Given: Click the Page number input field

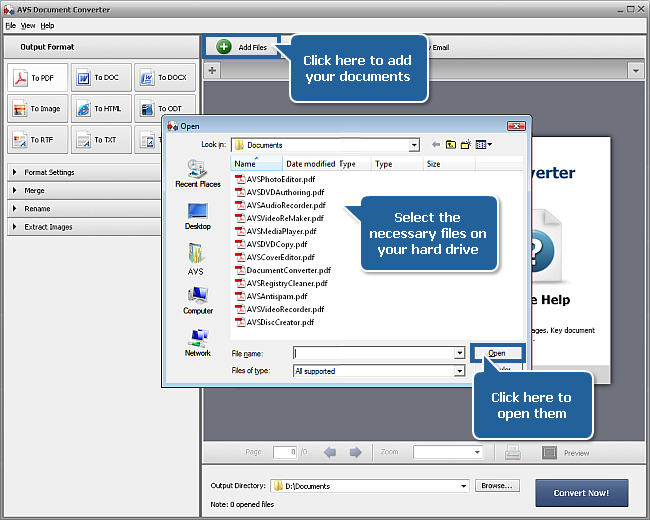Looking at the screenshot, I should click(x=285, y=452).
